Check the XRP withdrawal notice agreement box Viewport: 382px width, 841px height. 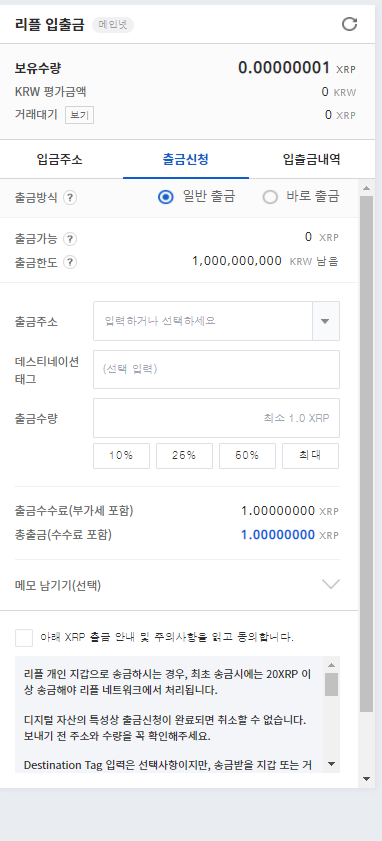pos(24,638)
